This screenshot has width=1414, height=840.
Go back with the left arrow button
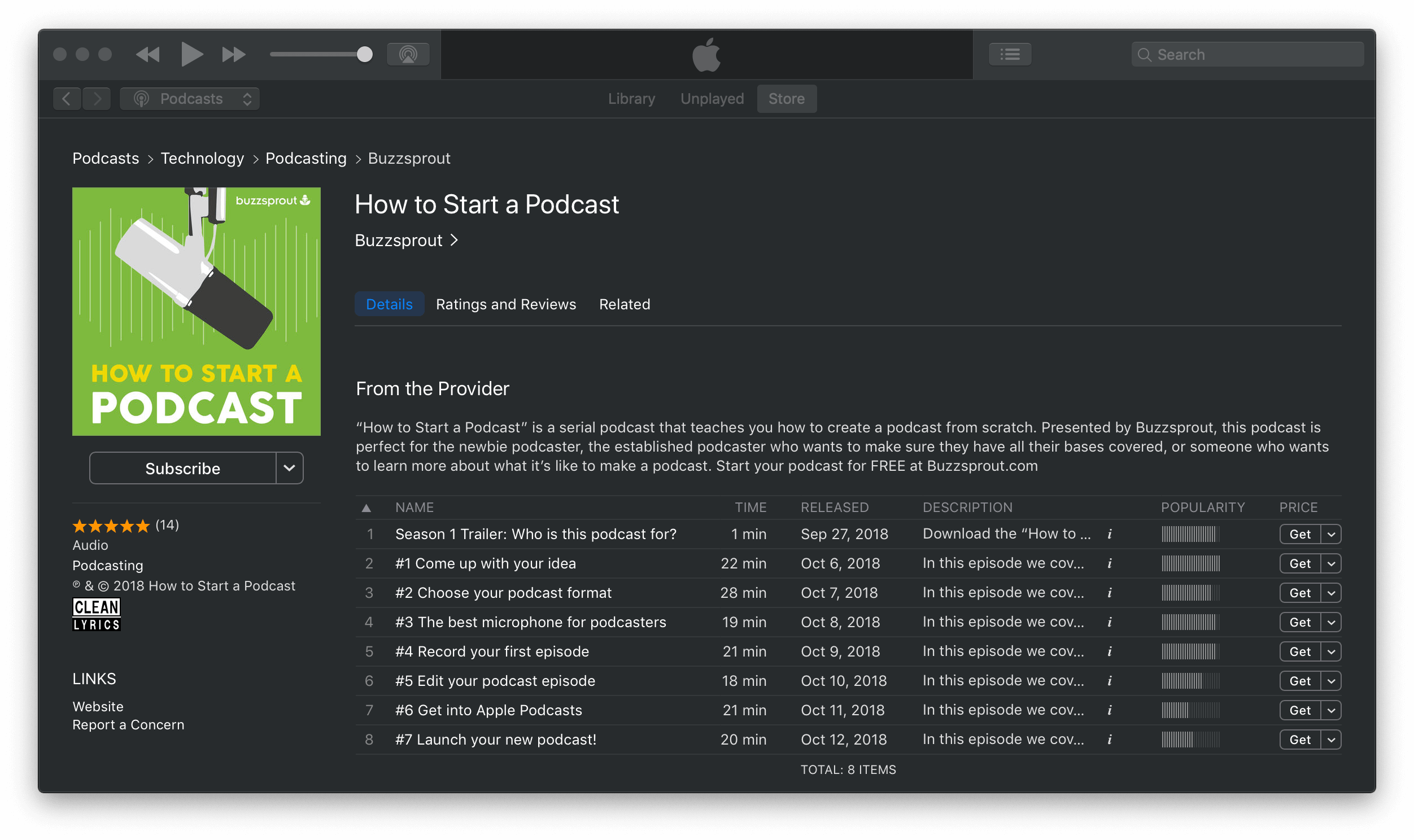click(x=67, y=99)
